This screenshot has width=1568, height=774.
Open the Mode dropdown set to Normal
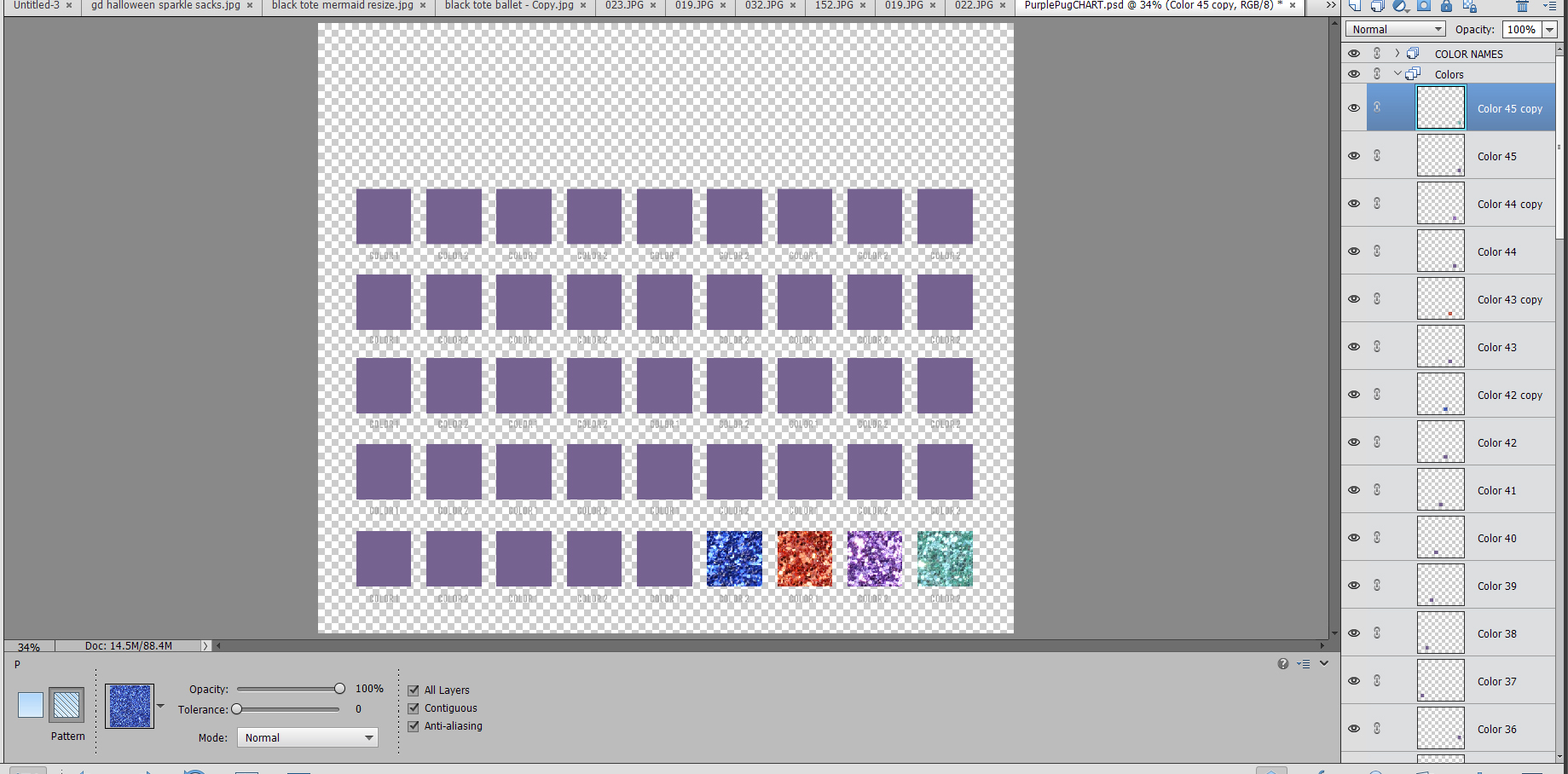point(307,737)
